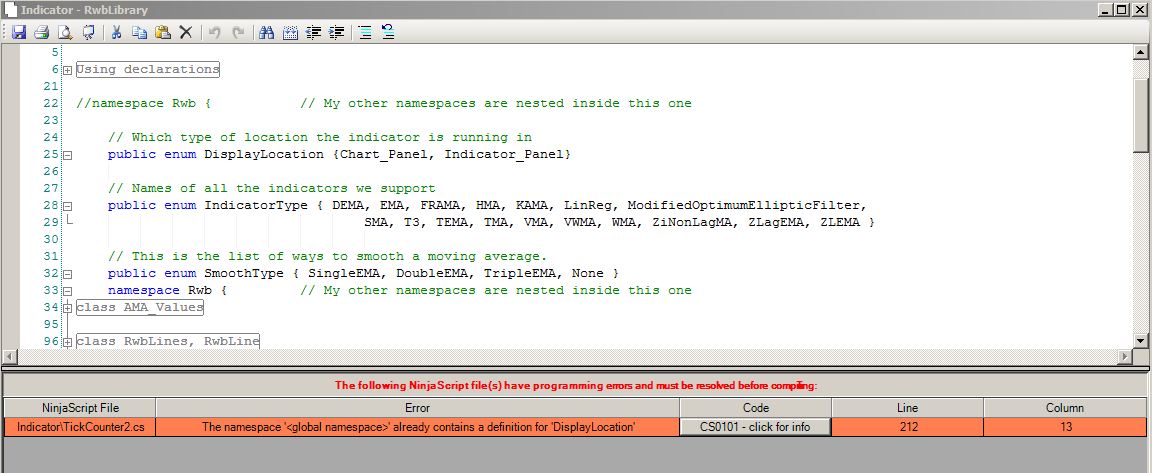Click the 'SmoothType' enum name at line 32
This screenshot has width=1152, height=473.
244,273
